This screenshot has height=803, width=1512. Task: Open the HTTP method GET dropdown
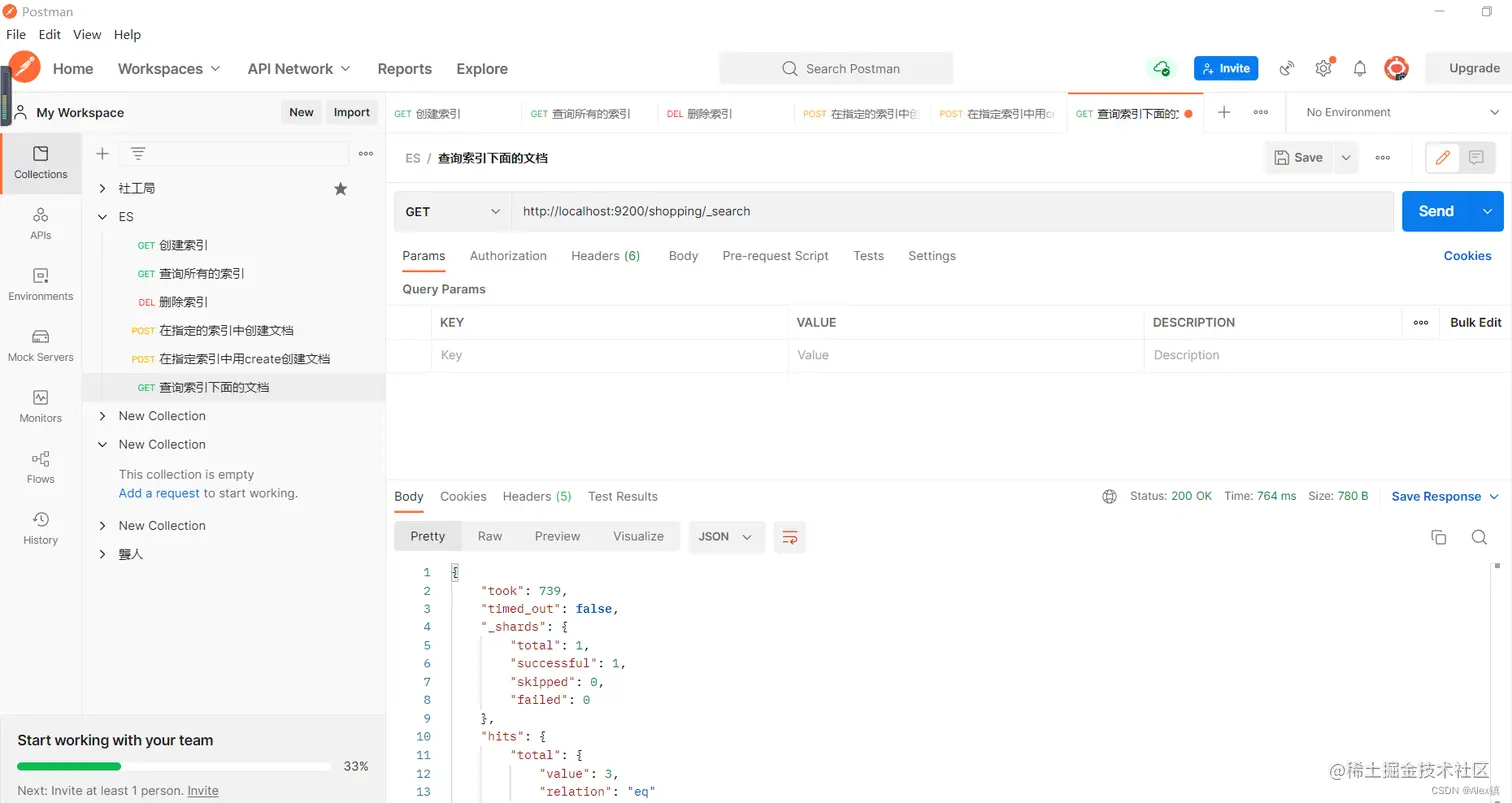pos(453,211)
